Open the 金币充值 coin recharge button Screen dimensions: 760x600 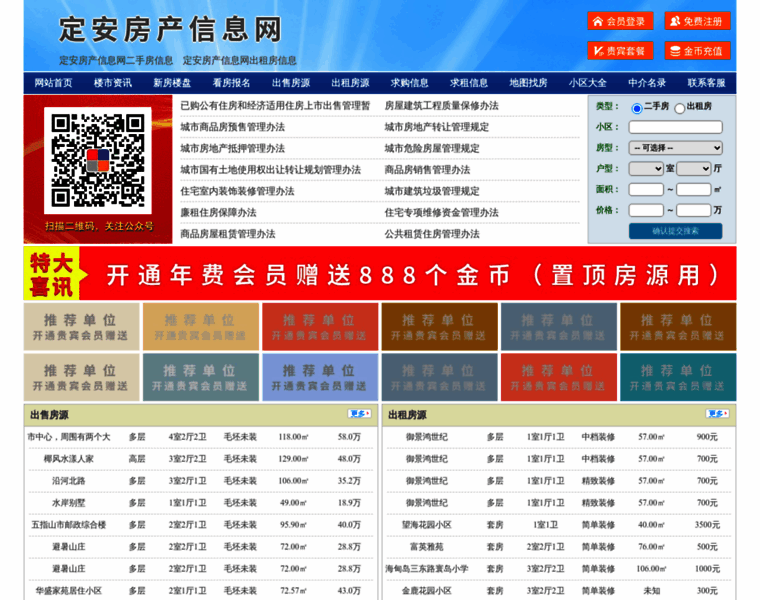(697, 50)
